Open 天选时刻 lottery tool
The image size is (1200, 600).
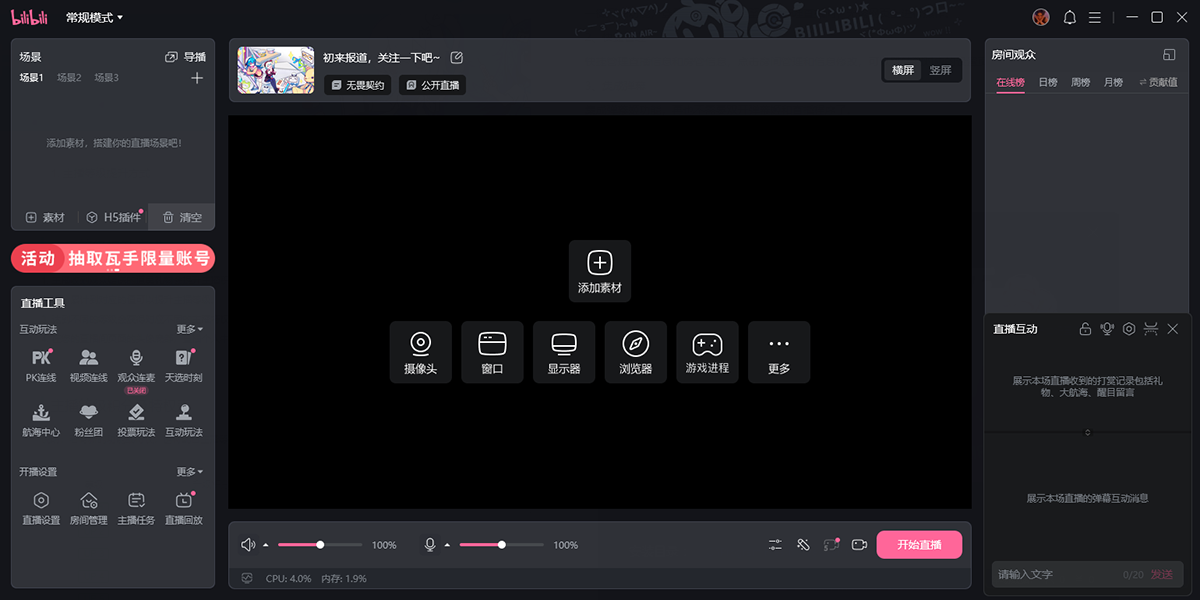point(184,365)
